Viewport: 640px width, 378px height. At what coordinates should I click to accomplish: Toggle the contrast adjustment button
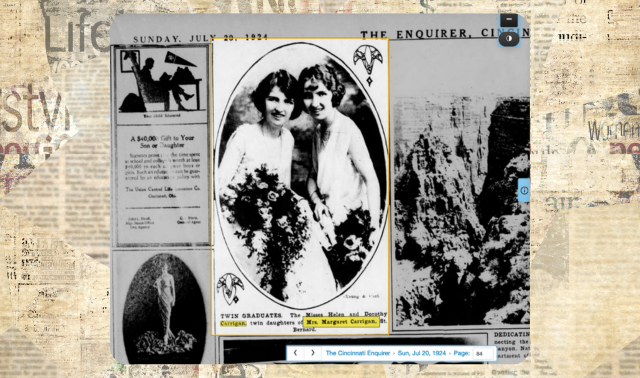[509, 38]
